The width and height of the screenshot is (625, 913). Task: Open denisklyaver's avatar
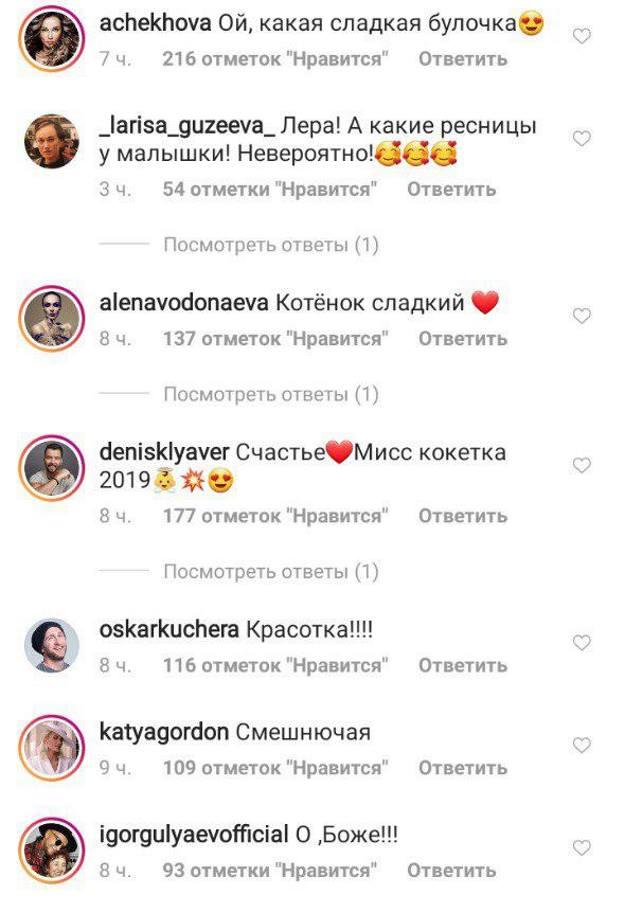52,468
